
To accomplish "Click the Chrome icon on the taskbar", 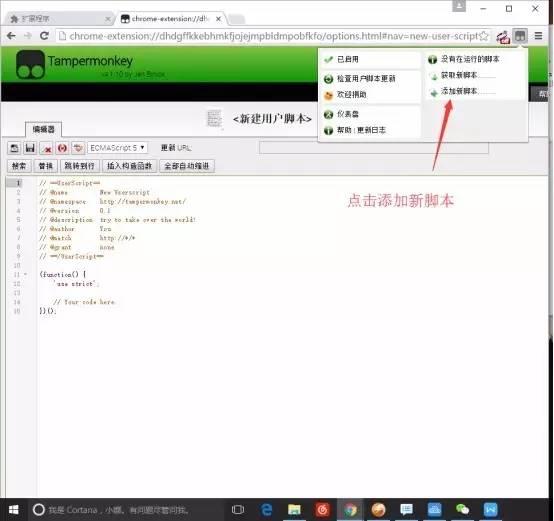I will click(350, 510).
